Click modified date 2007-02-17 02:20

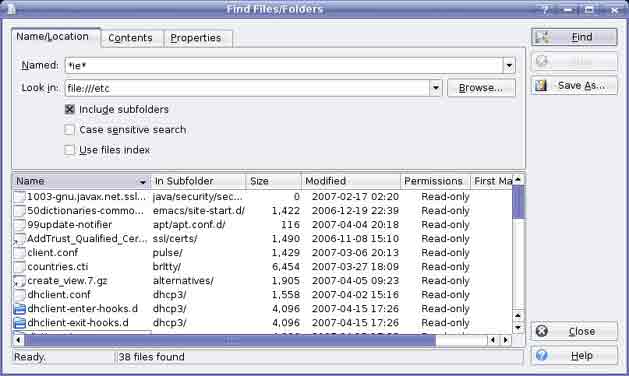pyautogui.click(x=355, y=197)
